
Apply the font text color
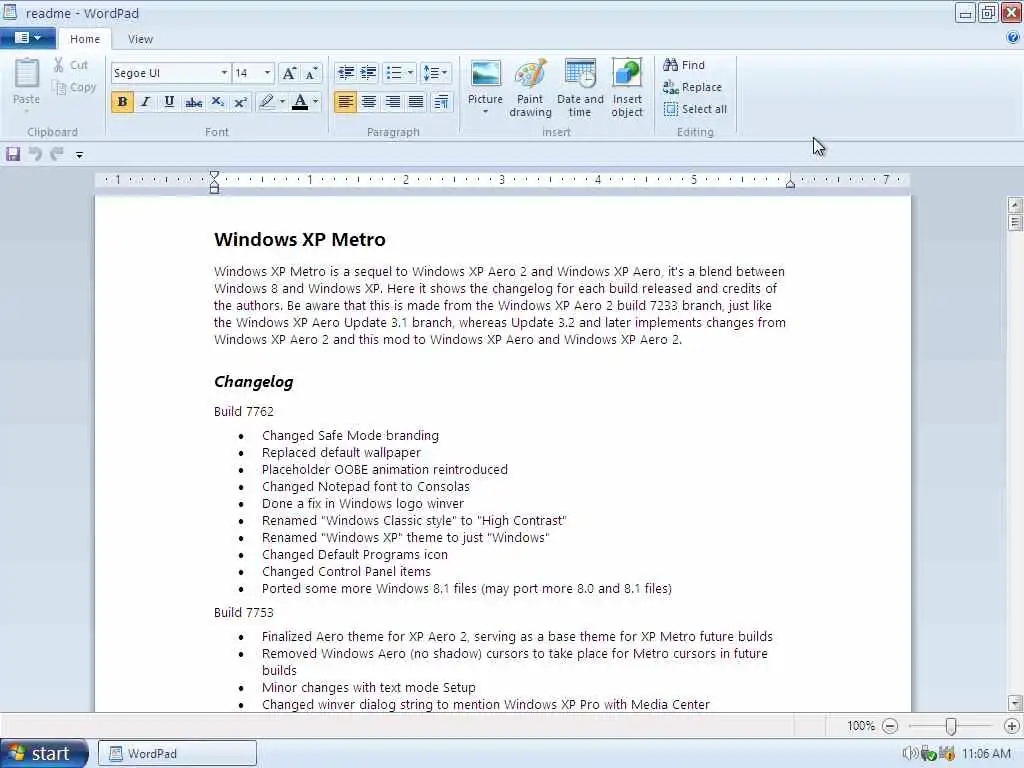(300, 102)
